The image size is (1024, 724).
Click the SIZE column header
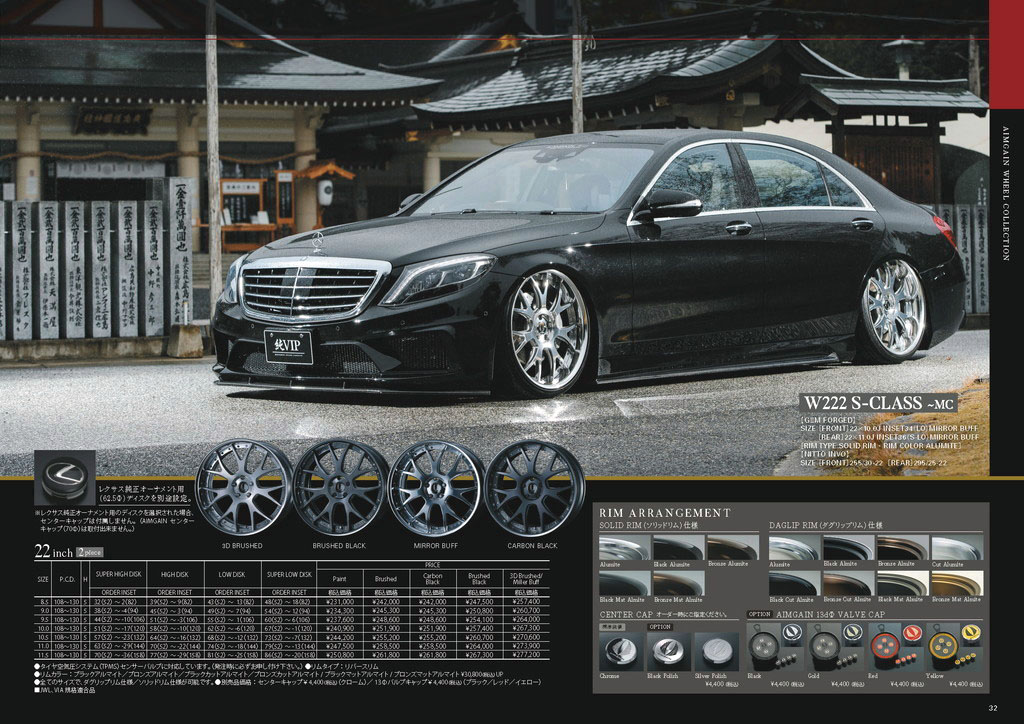[x=43, y=579]
